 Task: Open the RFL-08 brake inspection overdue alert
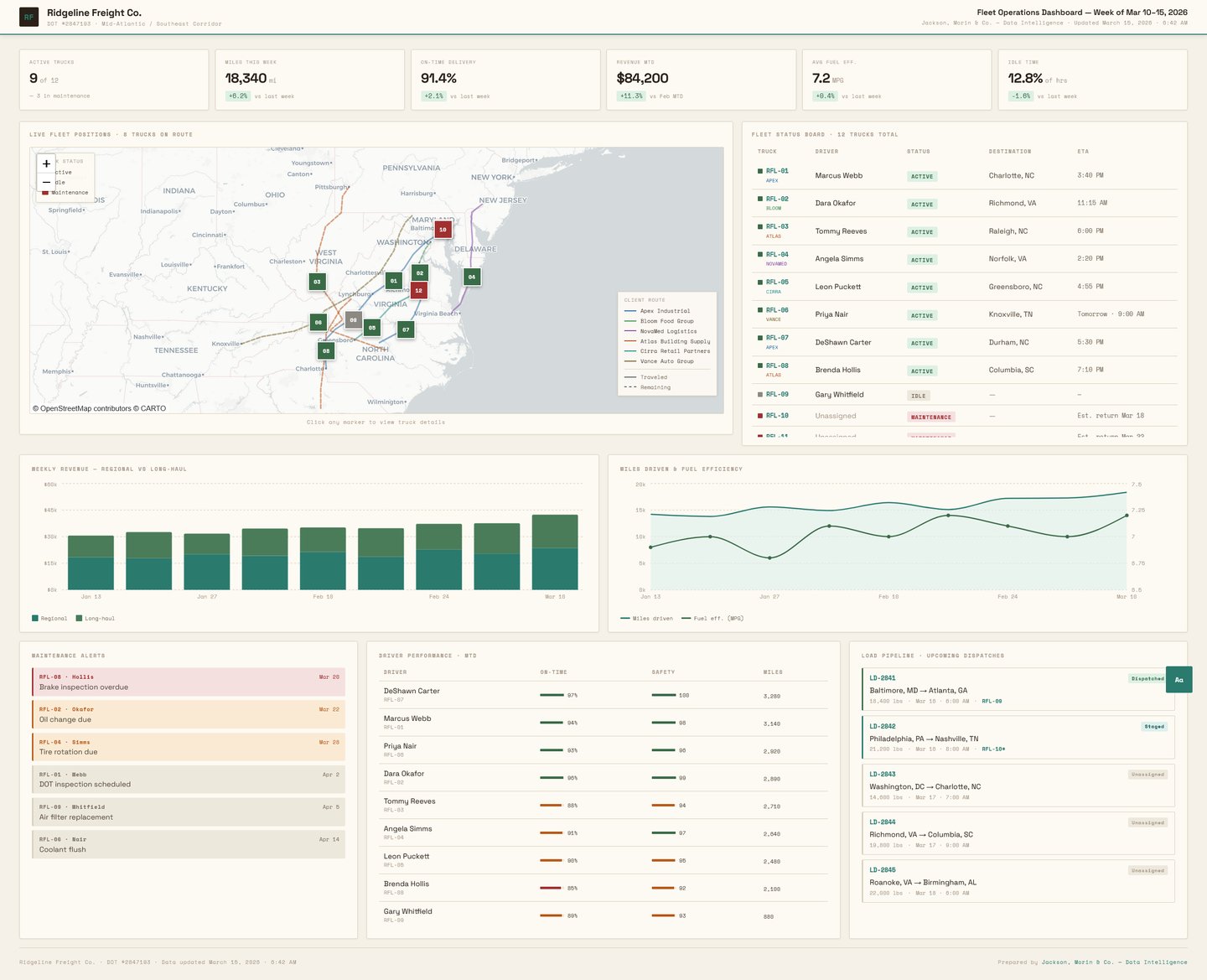[188, 682]
